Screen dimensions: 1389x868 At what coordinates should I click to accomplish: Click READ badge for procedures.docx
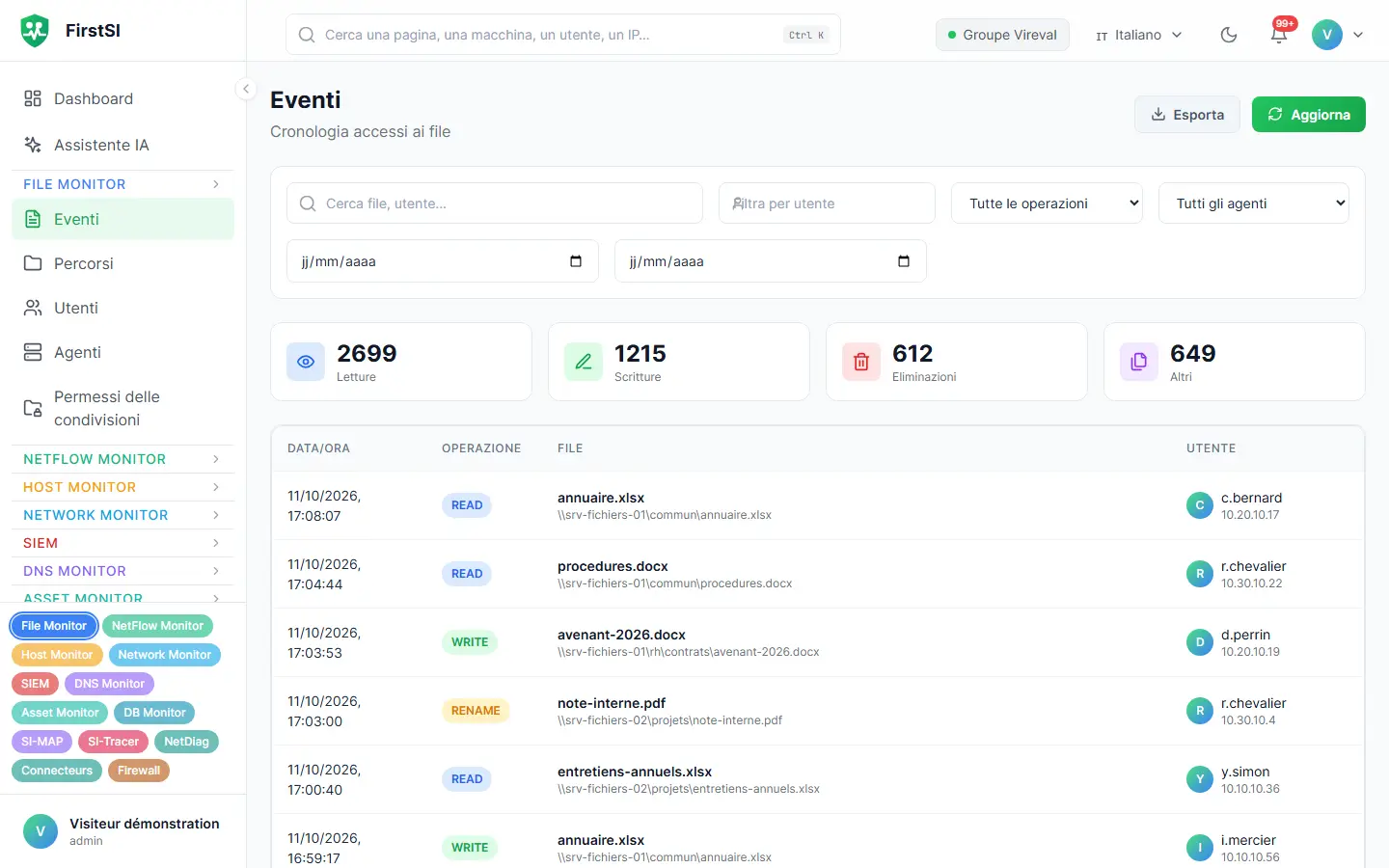click(467, 574)
